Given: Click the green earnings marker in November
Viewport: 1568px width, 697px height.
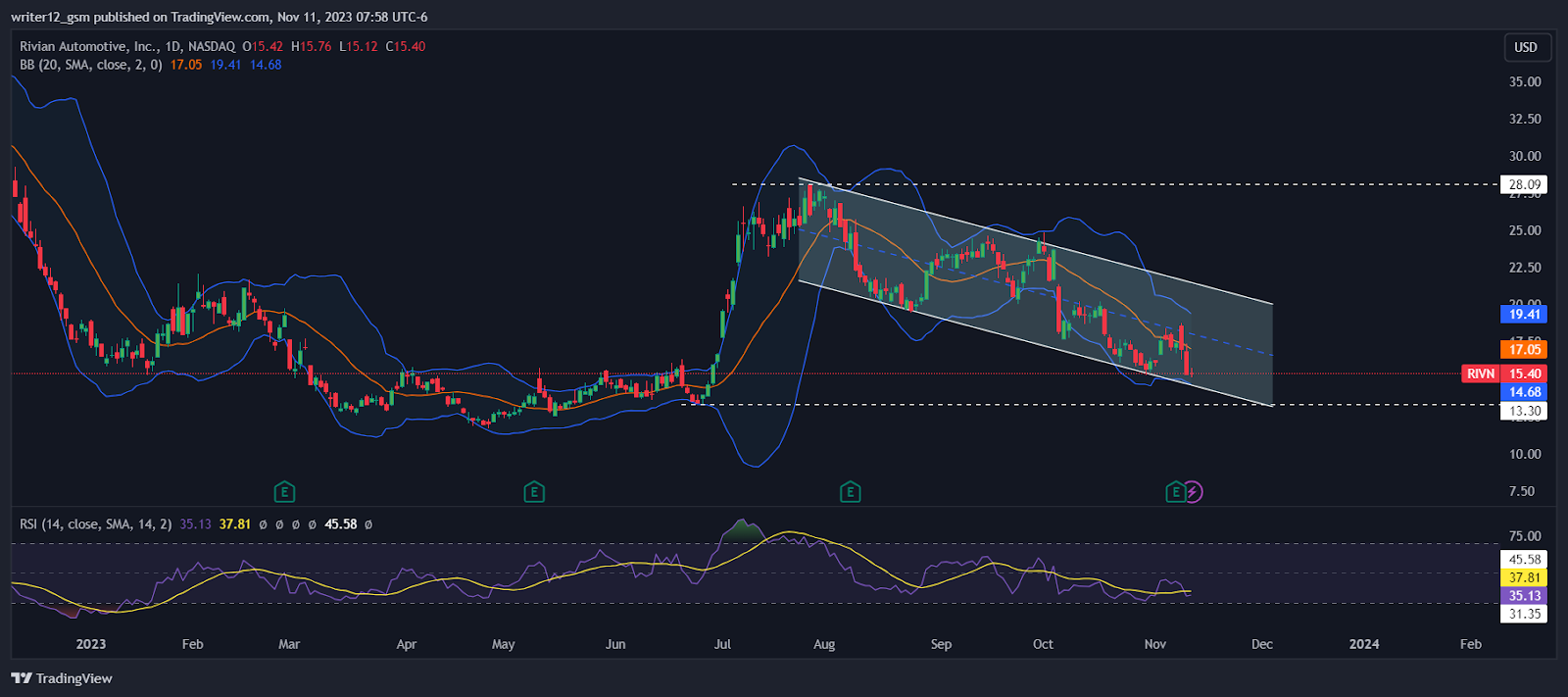Looking at the screenshot, I should point(1175,492).
